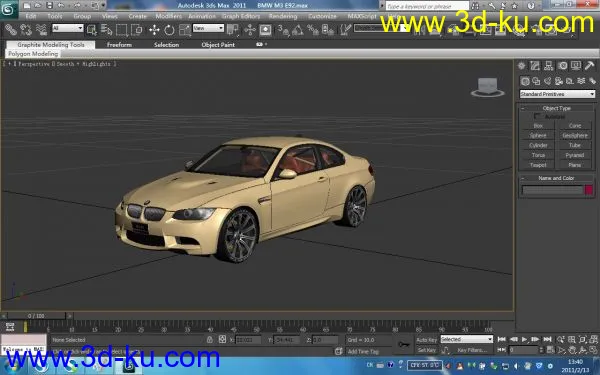
Task: Click the Select and Manipulate icon
Action: (250, 29)
